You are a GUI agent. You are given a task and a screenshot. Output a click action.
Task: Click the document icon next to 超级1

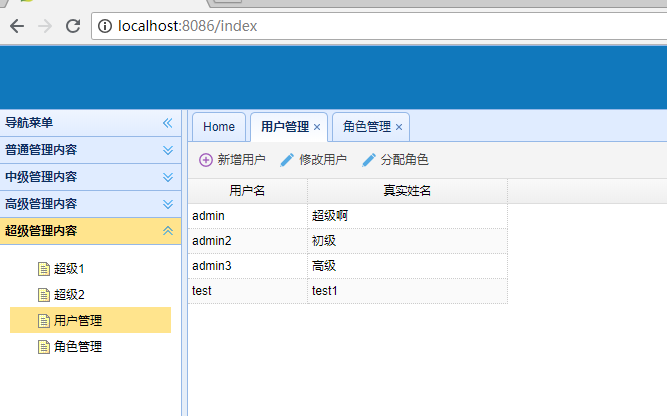pos(44,269)
